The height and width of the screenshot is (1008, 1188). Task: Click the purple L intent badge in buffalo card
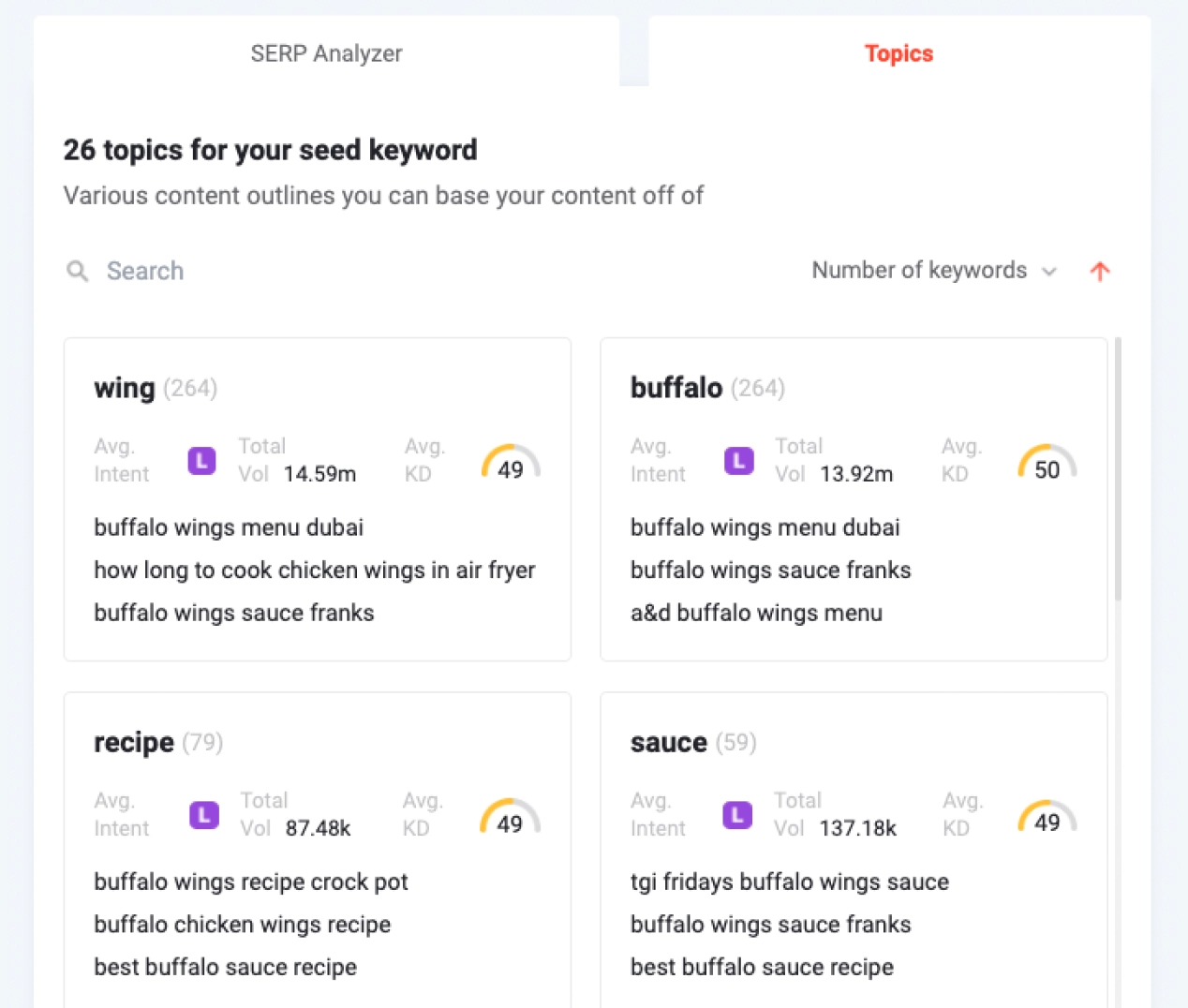coord(739,461)
